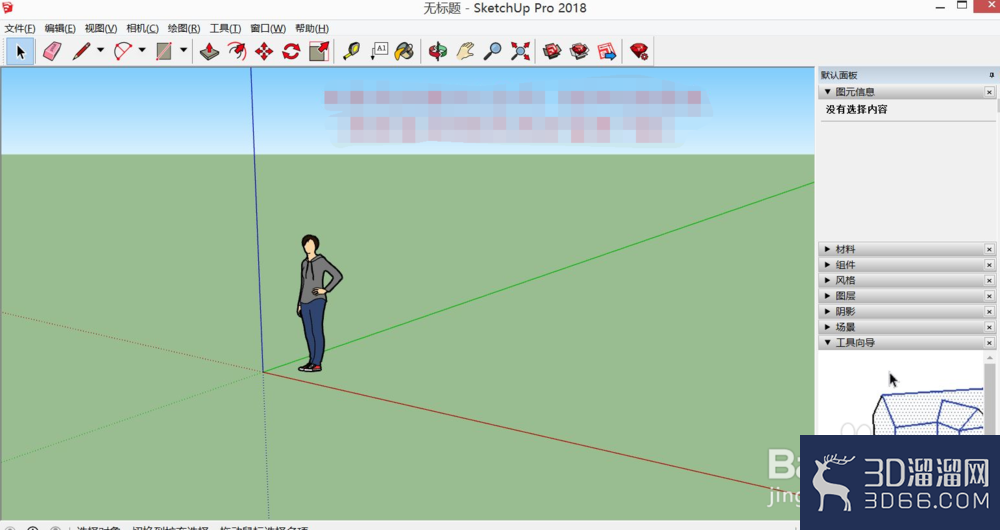Open the 视图(V) menu
The height and width of the screenshot is (530, 1000).
(101, 29)
